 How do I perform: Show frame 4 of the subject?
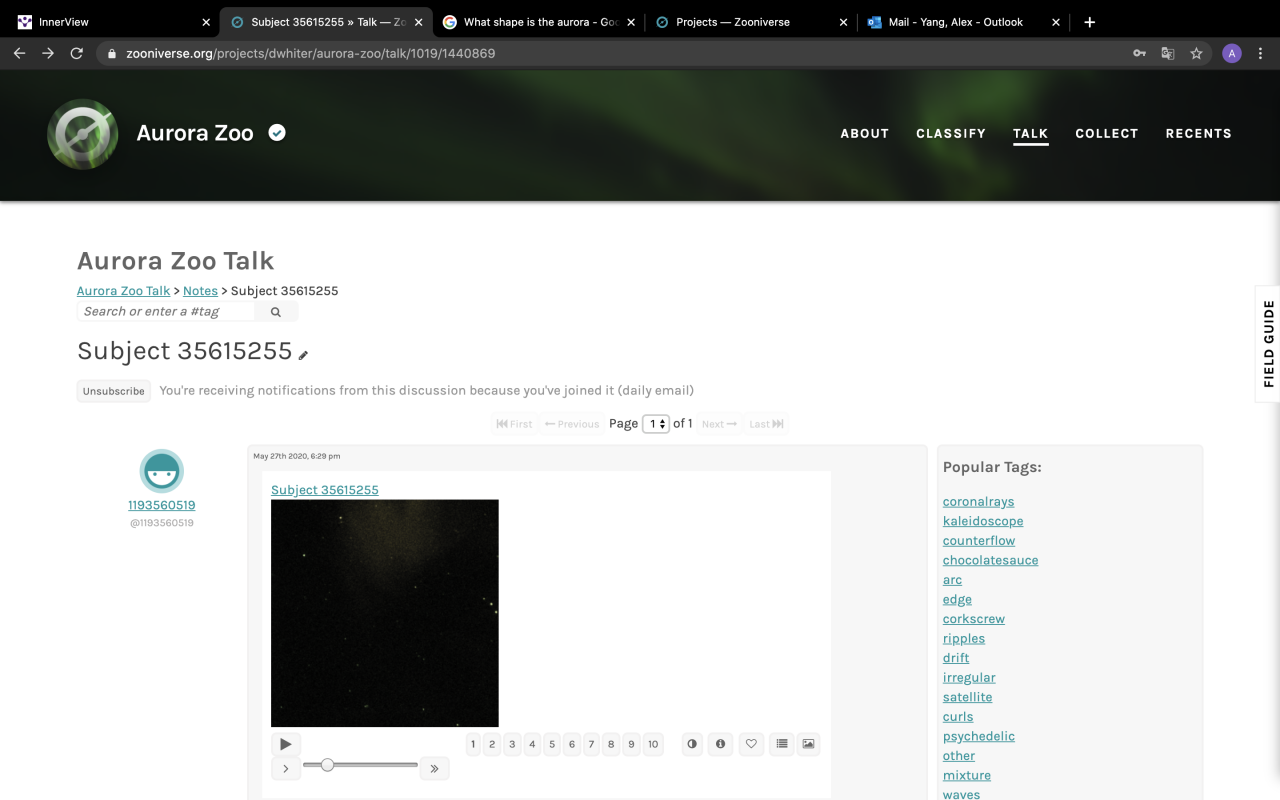[532, 744]
